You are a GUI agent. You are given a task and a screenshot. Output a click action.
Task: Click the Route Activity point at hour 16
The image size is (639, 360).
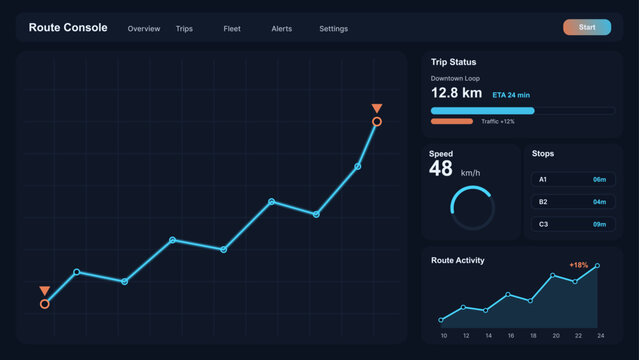(x=508, y=294)
